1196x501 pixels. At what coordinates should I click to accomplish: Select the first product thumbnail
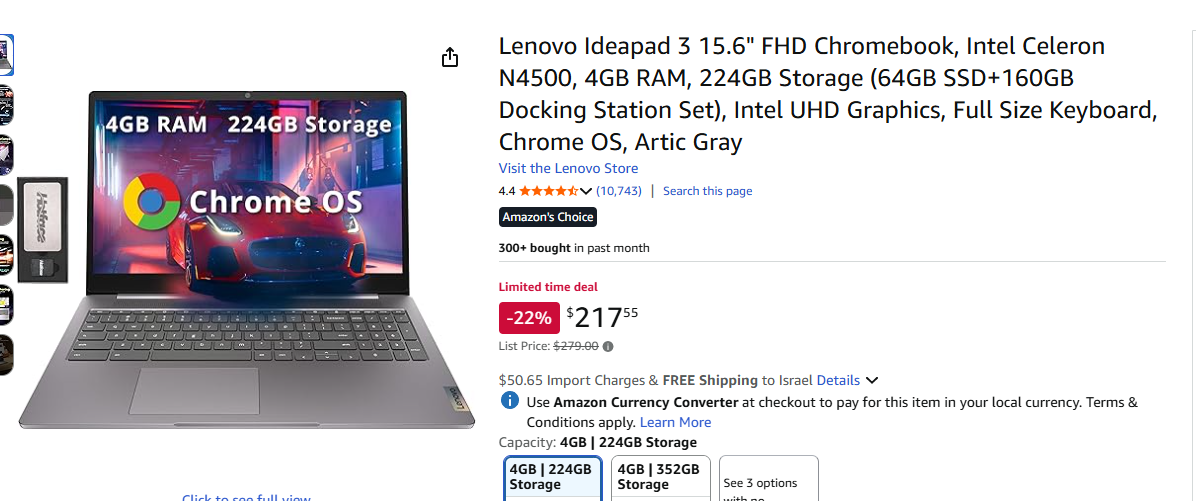tap(5, 55)
